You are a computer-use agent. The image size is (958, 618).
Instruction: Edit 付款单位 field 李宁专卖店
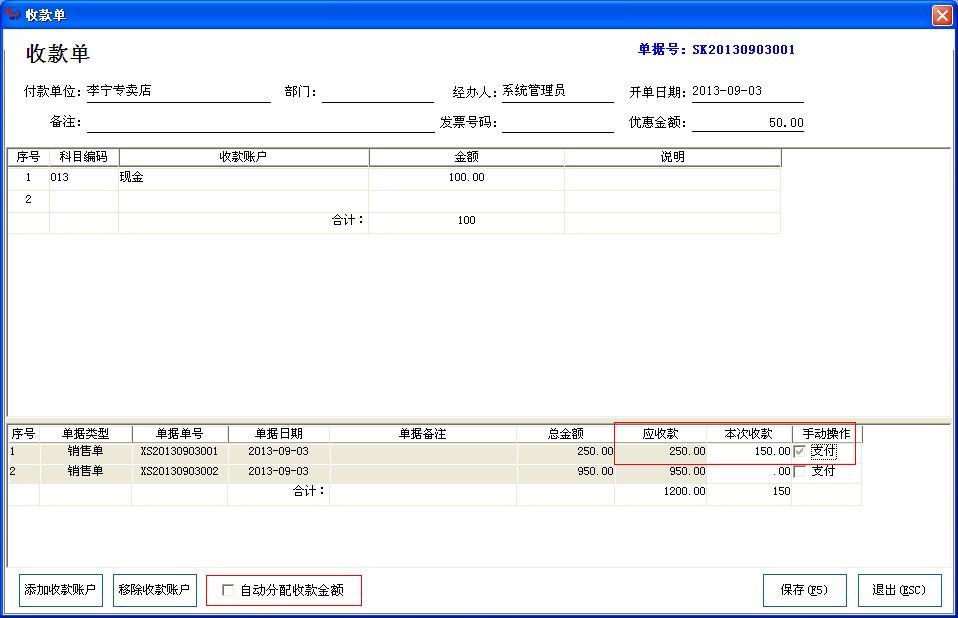click(178, 91)
